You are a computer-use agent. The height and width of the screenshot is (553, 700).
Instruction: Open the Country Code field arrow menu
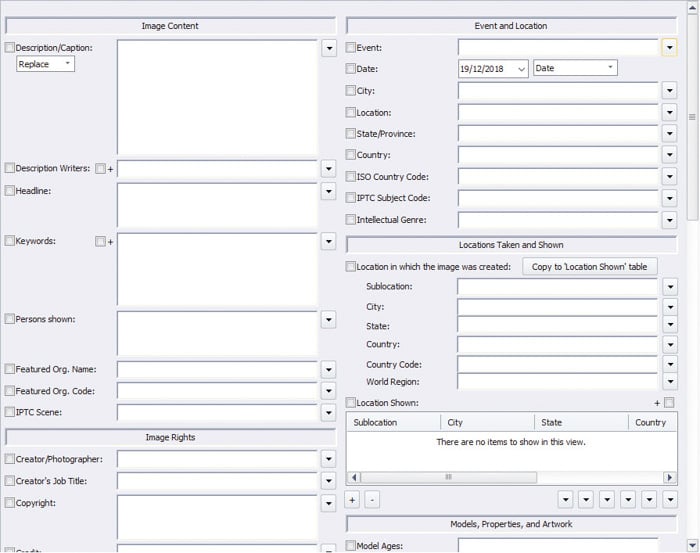pos(670,364)
